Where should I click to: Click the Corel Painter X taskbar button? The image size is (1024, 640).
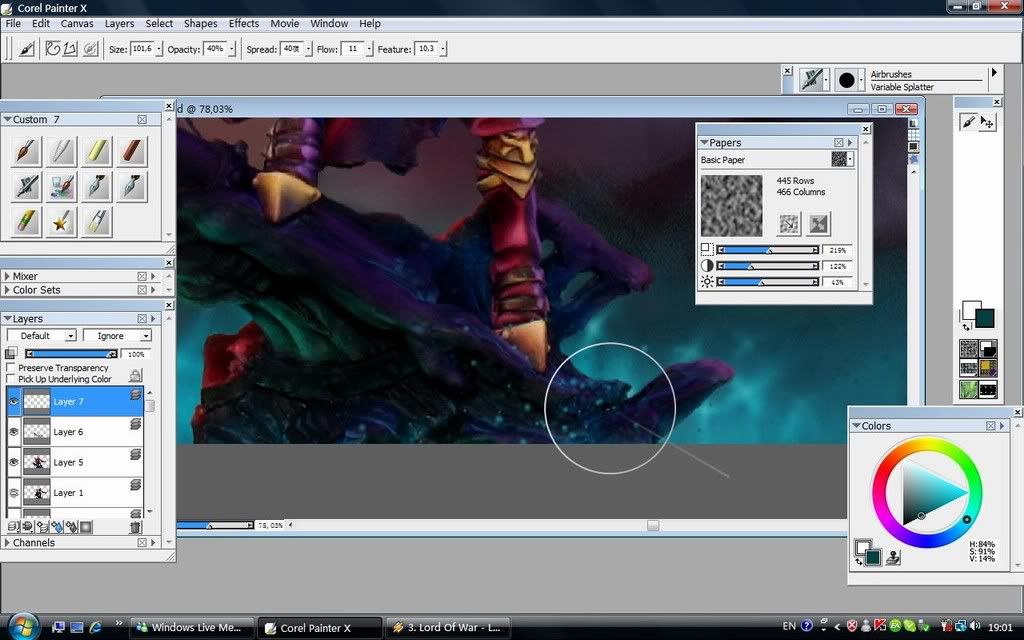coord(319,628)
